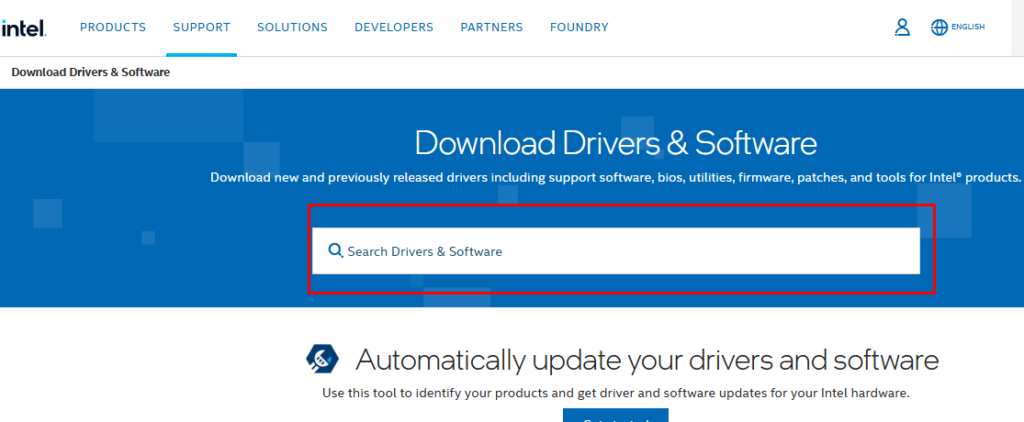Expand the Developers navigation menu

[394, 27]
